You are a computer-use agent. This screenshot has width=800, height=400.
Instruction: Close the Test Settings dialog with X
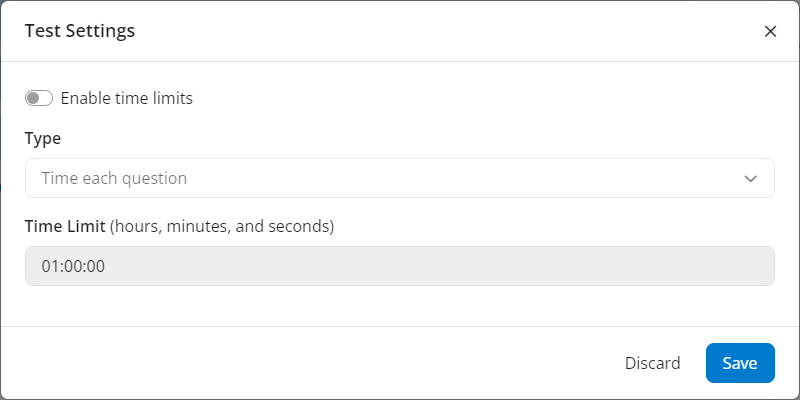point(770,31)
